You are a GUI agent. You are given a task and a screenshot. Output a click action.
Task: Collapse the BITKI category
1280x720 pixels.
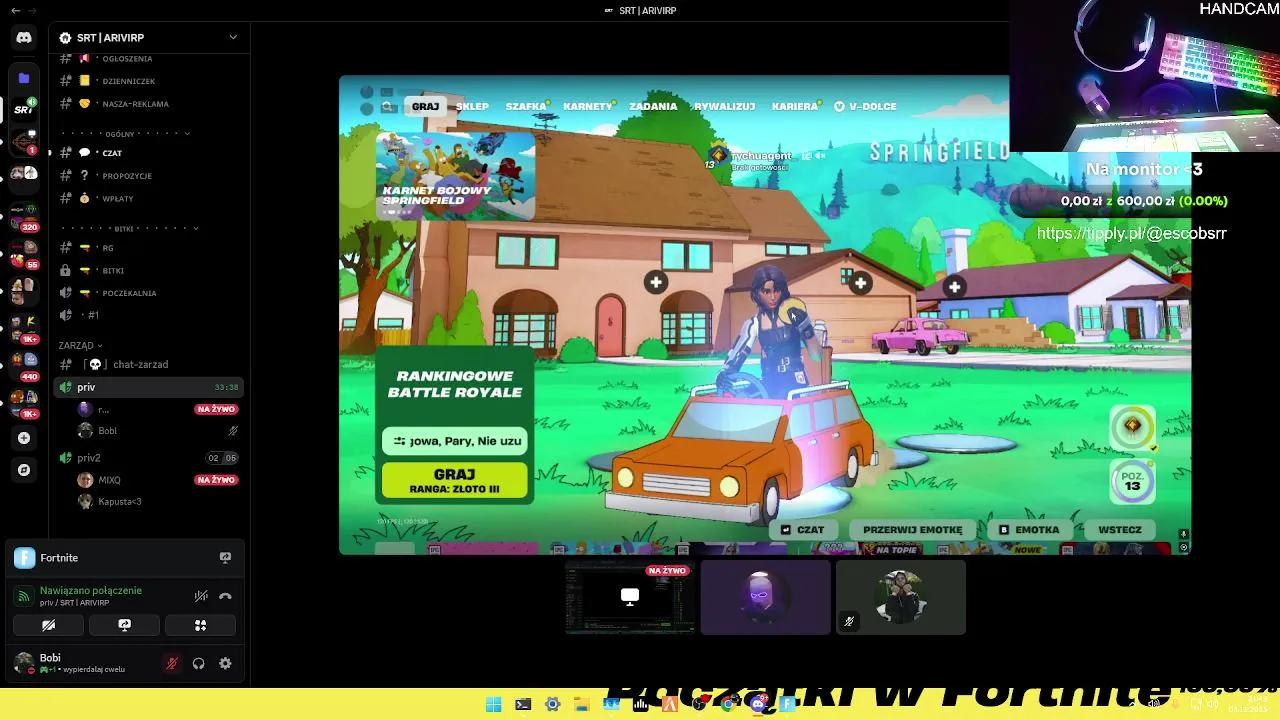pos(130,228)
